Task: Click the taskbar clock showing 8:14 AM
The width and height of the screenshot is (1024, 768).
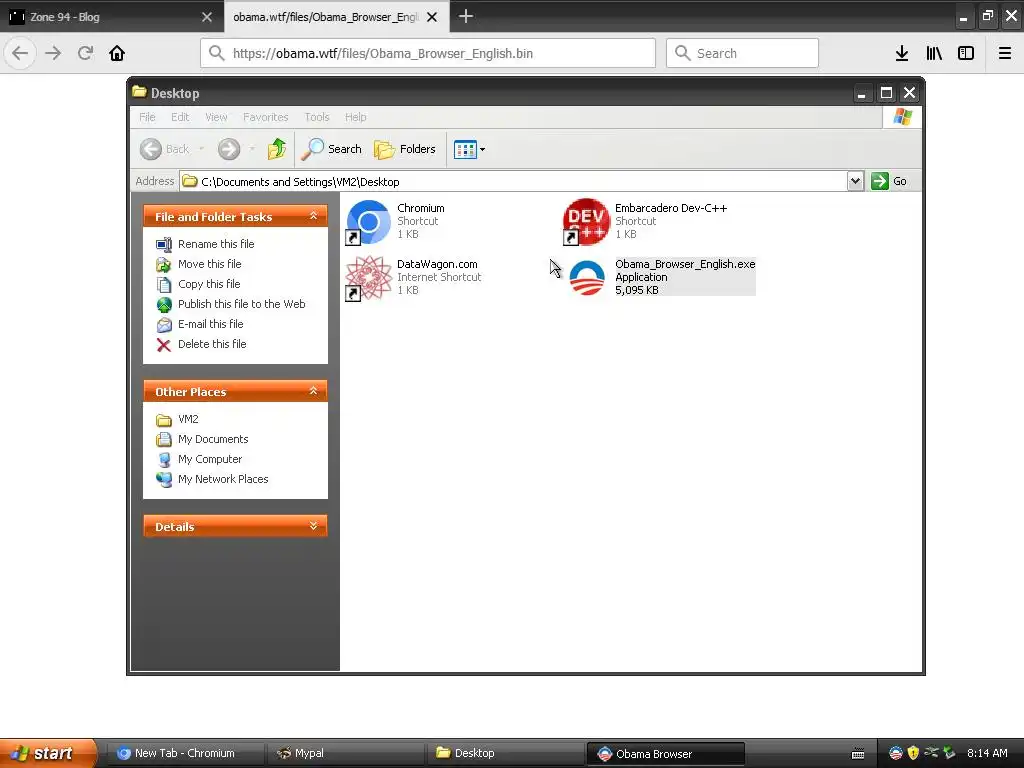Action: (987, 753)
